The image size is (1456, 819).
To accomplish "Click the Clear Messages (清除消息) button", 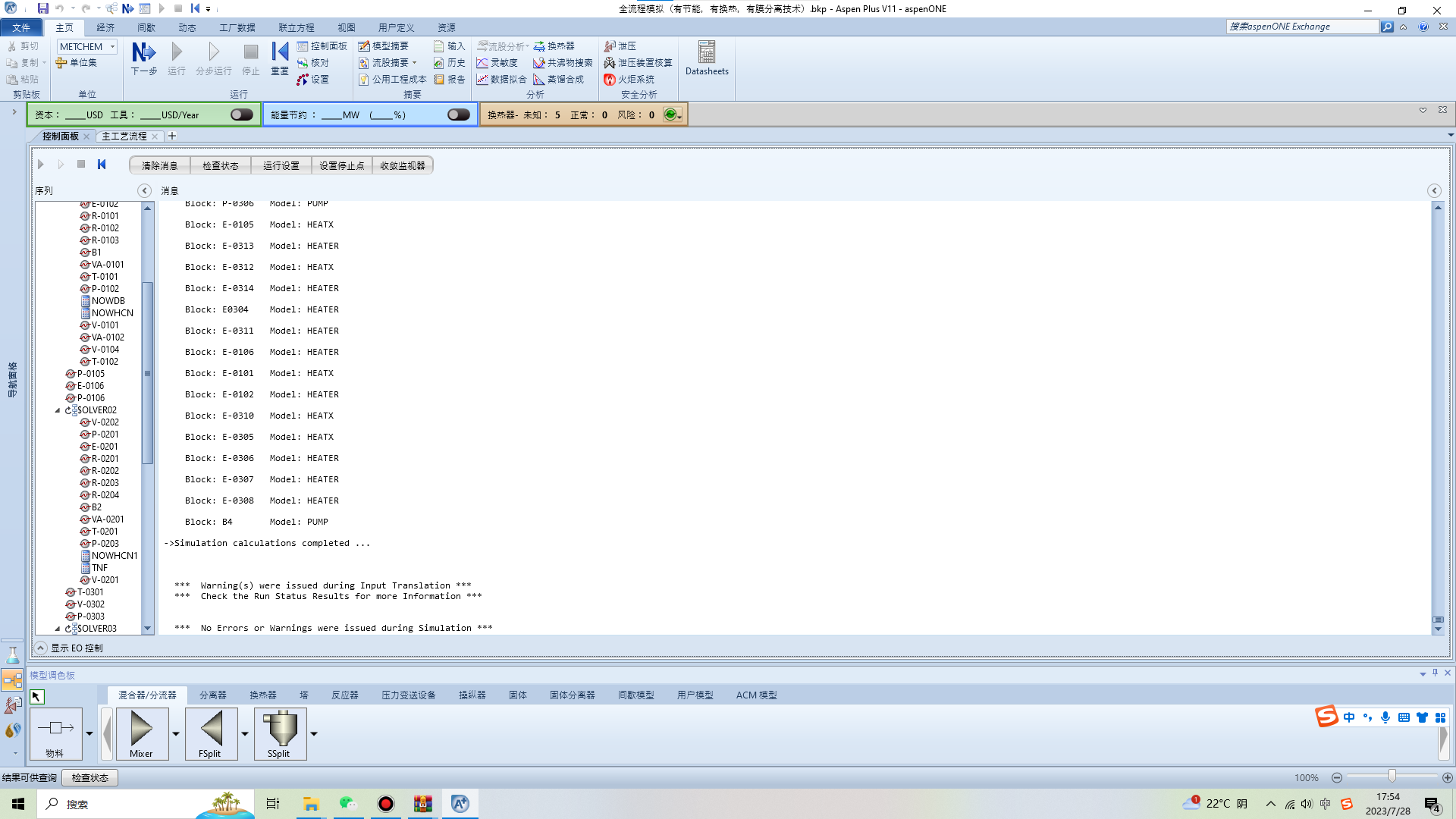I will tap(159, 165).
